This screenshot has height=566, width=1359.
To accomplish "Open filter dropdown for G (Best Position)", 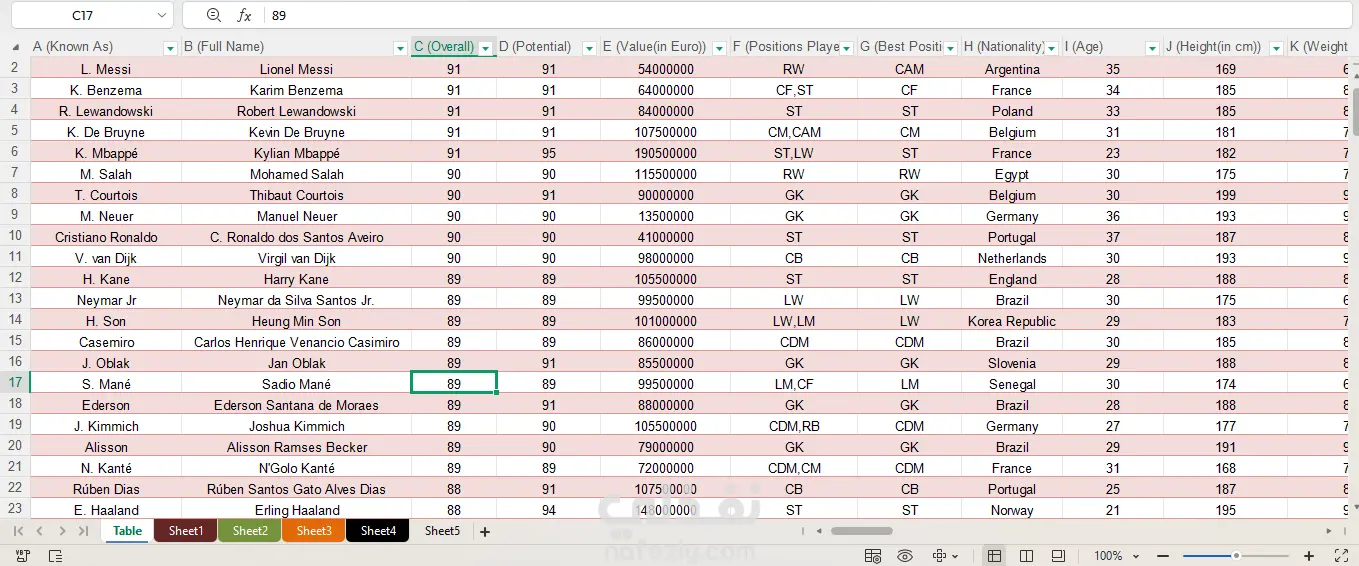I will [x=951, y=48].
